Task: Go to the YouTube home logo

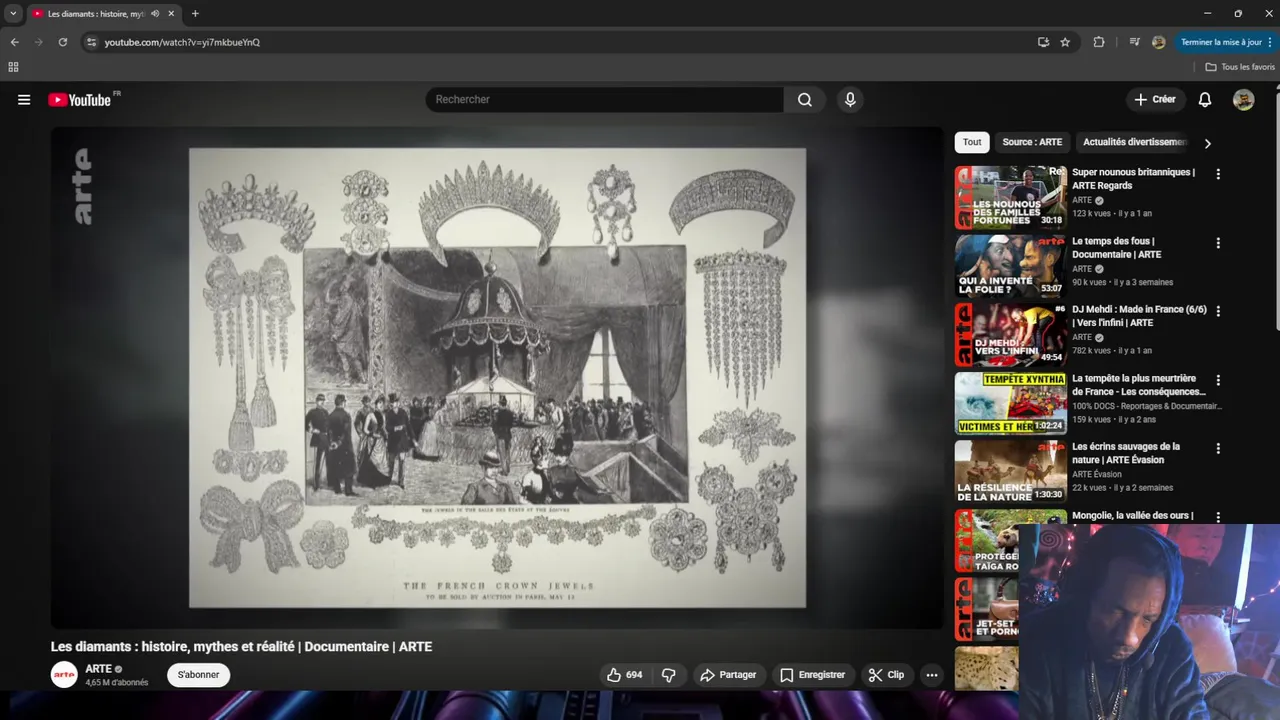Action: pos(80,99)
